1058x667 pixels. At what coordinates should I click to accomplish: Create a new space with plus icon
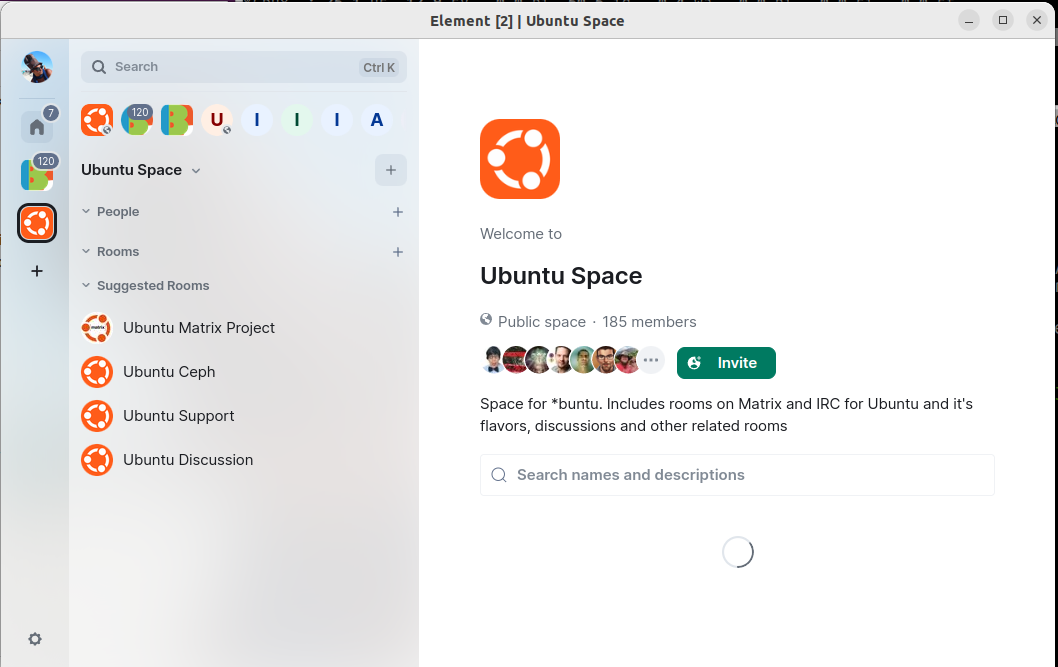37,271
